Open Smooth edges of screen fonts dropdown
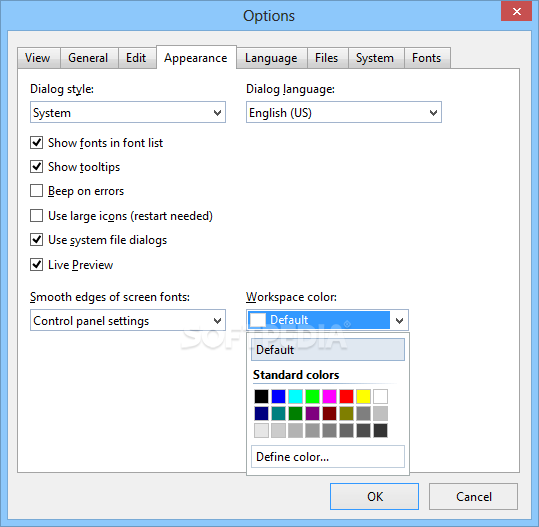The height and width of the screenshot is (527, 539). point(128,320)
